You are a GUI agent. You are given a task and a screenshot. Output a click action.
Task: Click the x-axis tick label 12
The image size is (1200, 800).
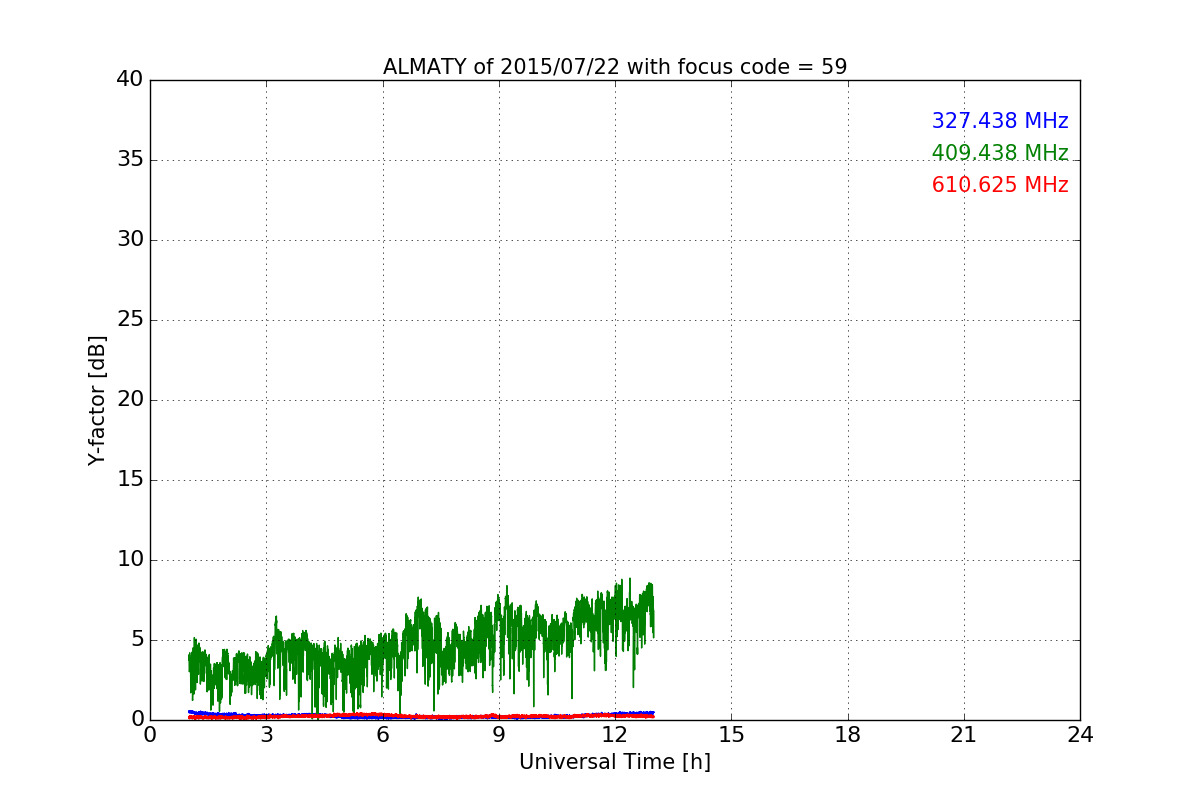[x=615, y=735]
